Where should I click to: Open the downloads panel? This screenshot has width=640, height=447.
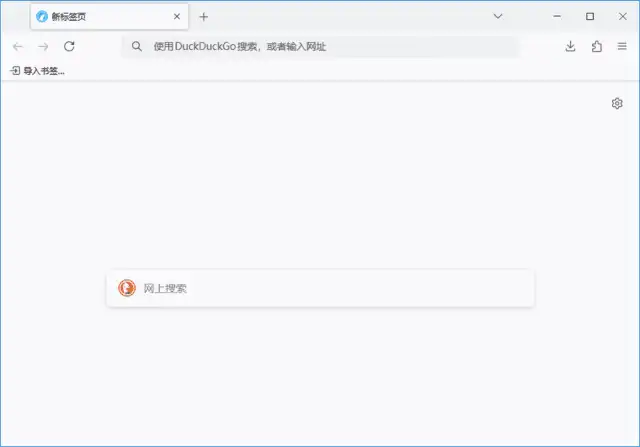[571, 46]
